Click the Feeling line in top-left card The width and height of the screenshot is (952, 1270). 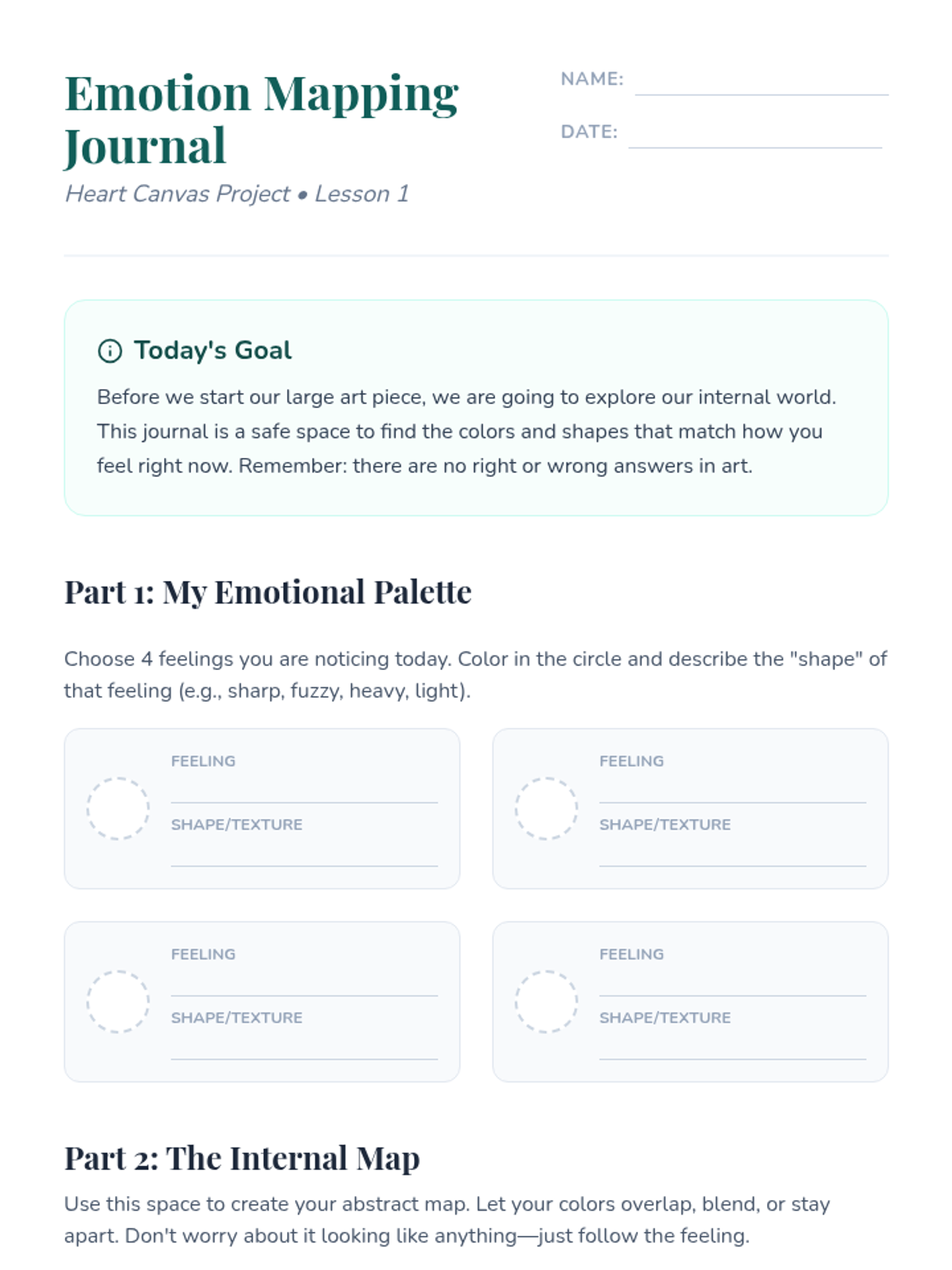pos(304,791)
